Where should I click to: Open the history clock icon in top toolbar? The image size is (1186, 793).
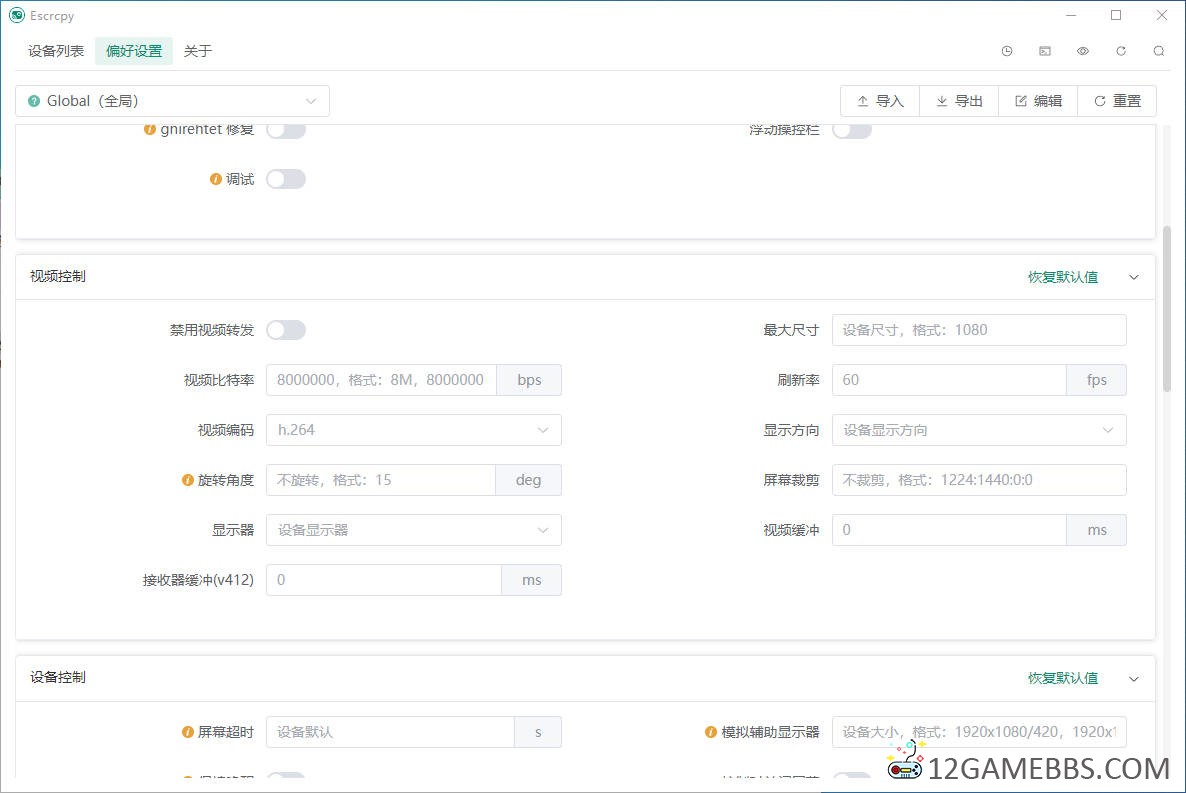(x=1007, y=51)
